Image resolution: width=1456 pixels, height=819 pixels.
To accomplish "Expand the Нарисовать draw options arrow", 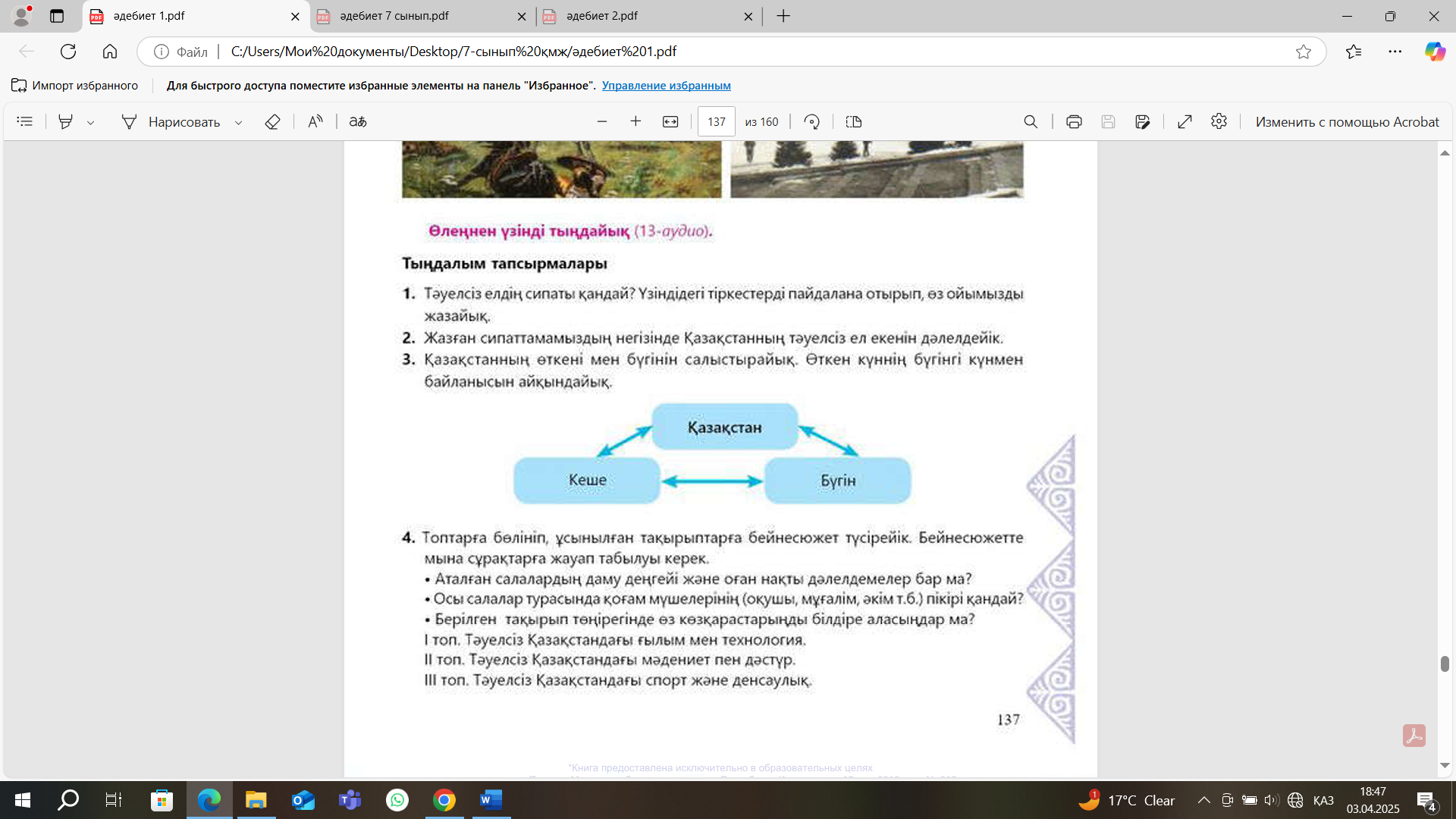I will coord(238,122).
